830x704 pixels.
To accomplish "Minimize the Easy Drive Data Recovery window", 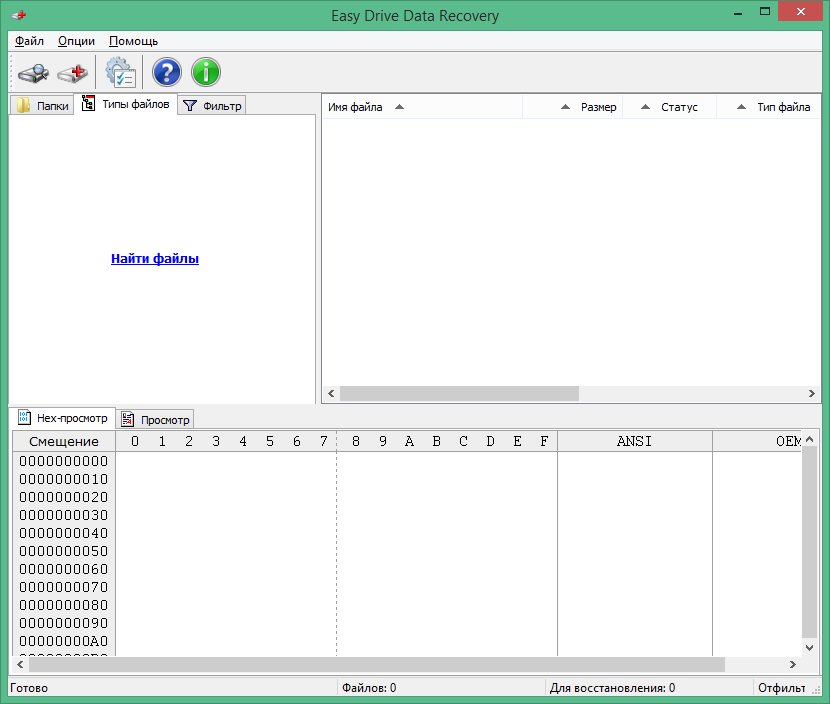I will pyautogui.click(x=738, y=12).
